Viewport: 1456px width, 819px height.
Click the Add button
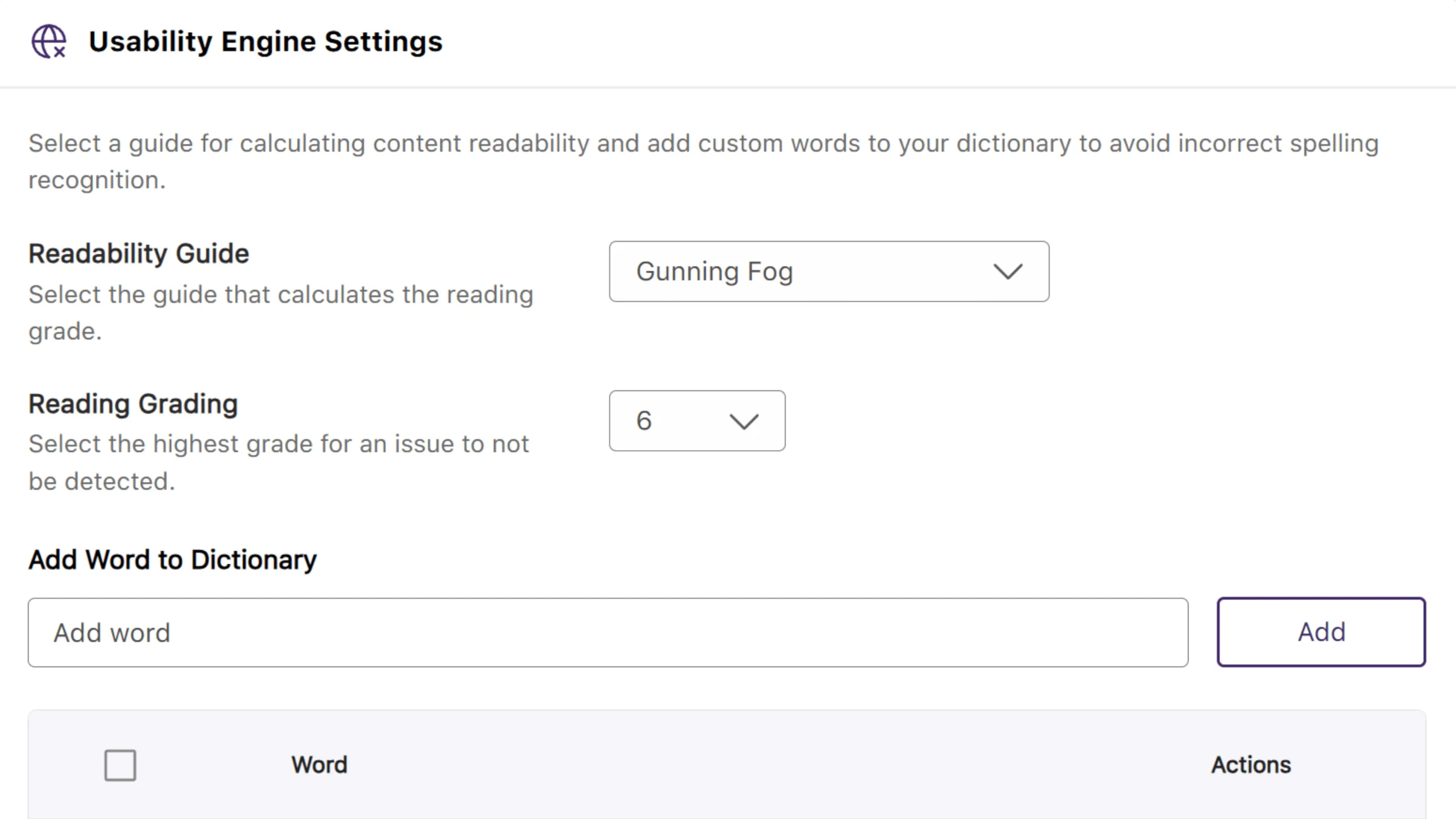[x=1321, y=632]
